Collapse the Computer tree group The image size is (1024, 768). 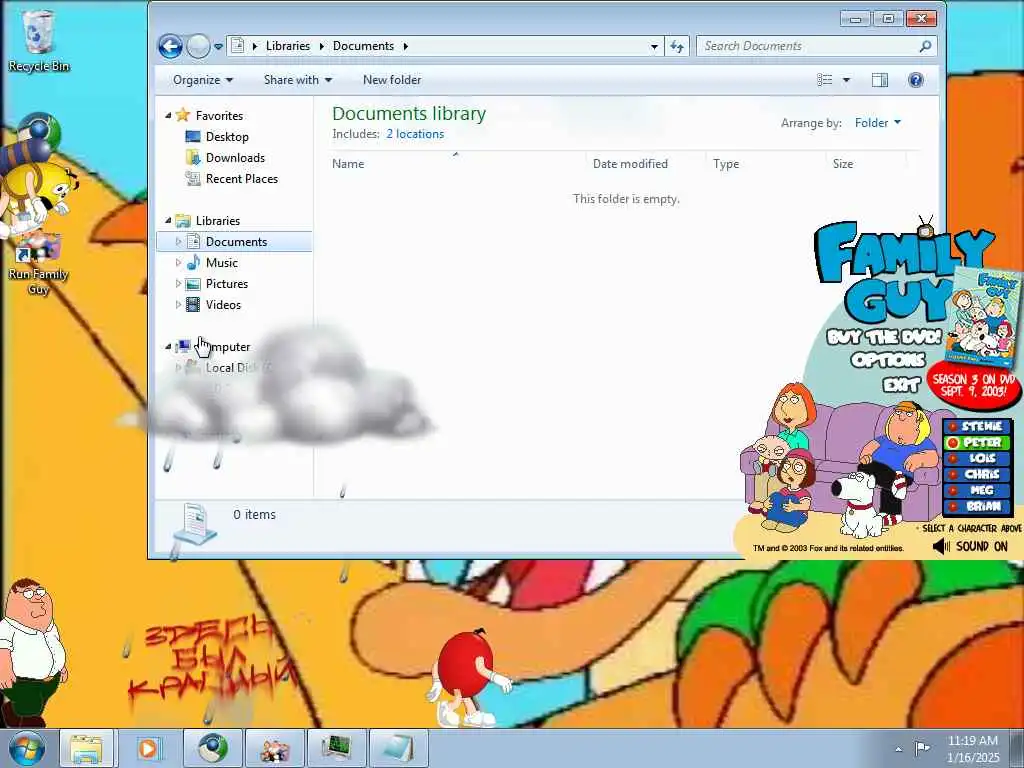[x=168, y=347]
